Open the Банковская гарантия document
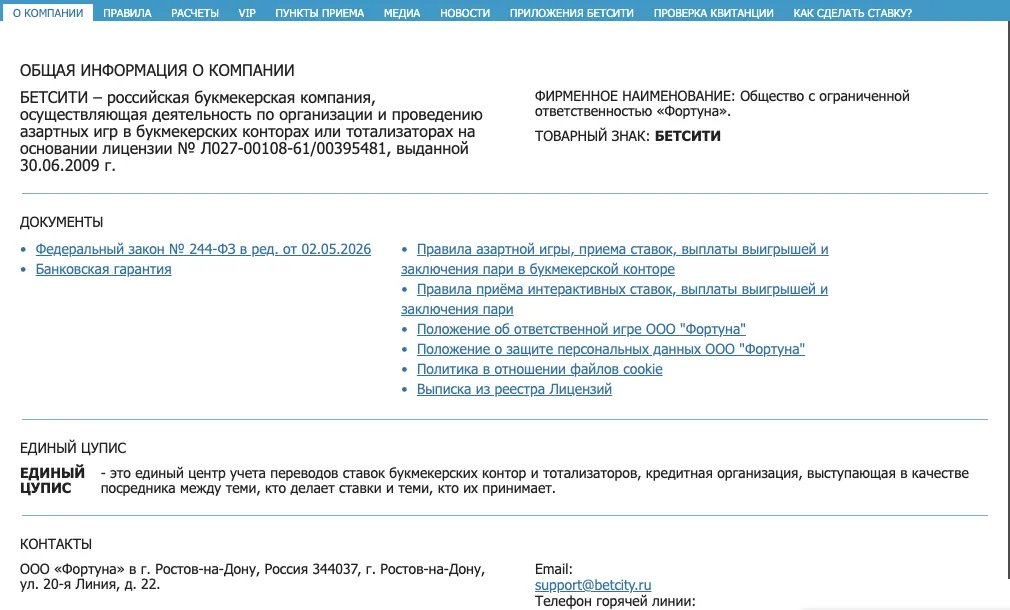The height and width of the screenshot is (610, 1010). click(x=103, y=269)
